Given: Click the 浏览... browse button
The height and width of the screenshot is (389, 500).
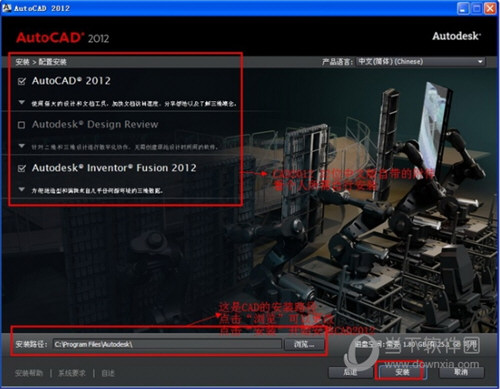Looking at the screenshot, I should click(304, 344).
